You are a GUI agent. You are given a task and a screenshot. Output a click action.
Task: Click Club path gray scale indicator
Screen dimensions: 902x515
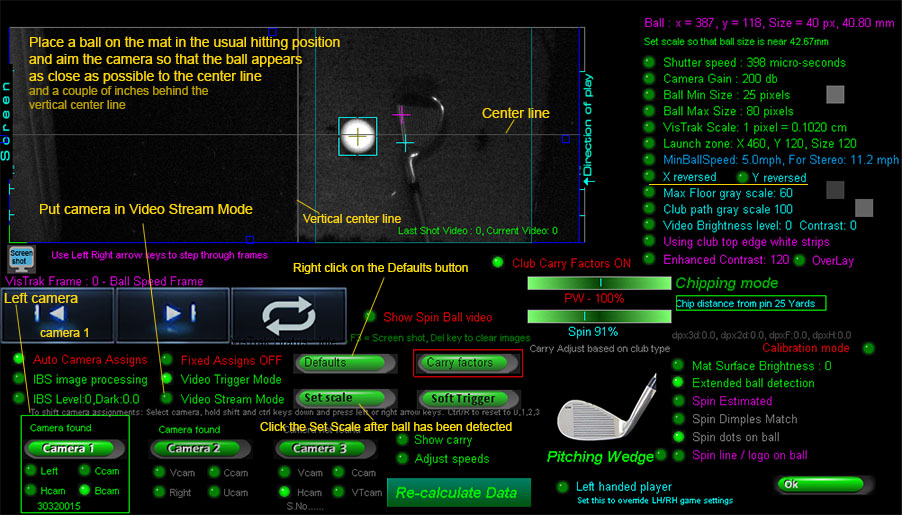(649, 208)
